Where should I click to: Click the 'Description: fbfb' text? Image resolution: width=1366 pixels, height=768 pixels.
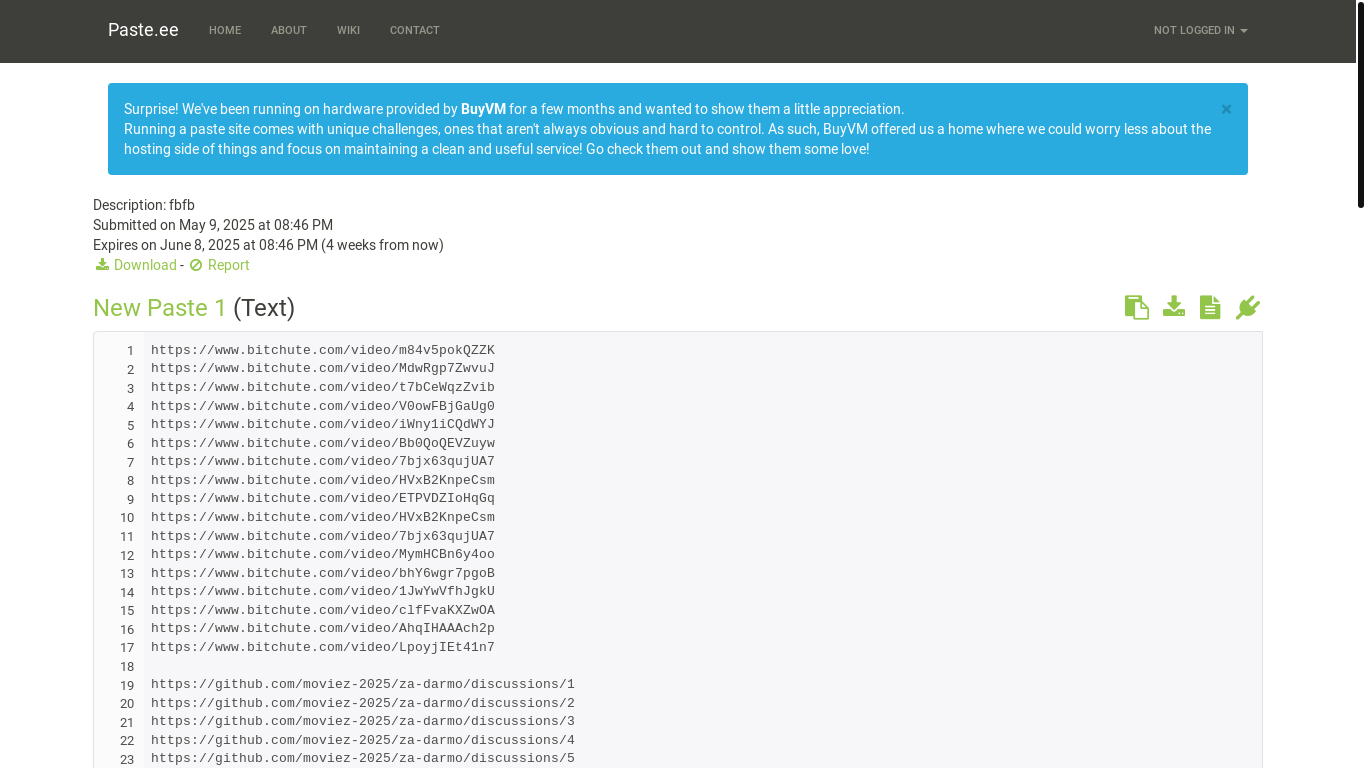click(144, 205)
